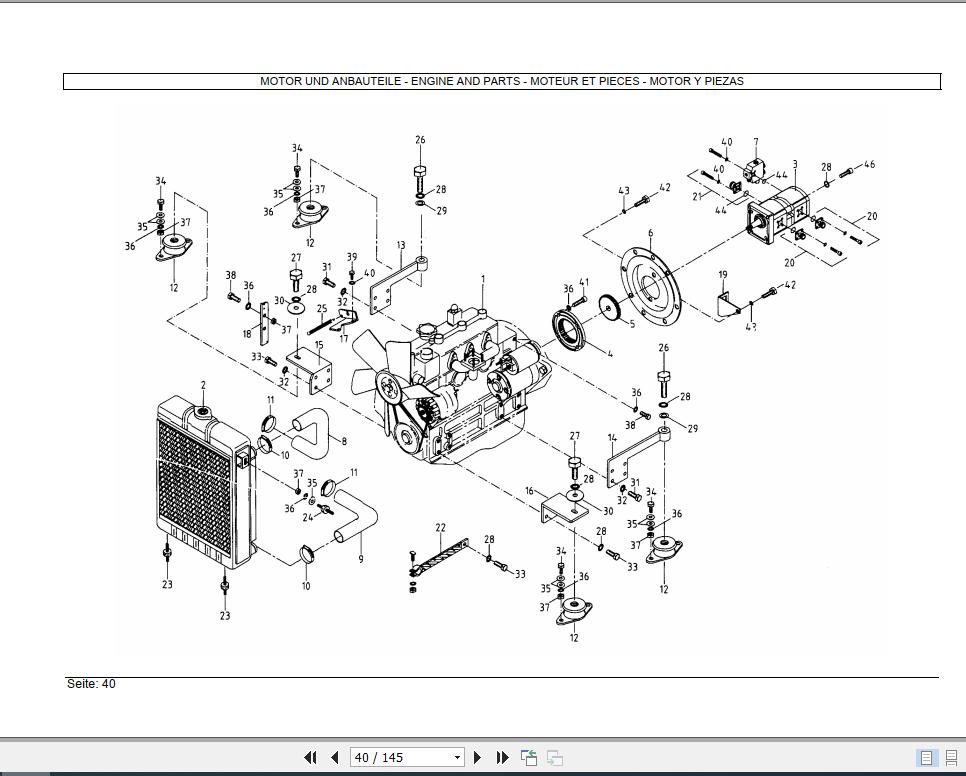
Task: Advance to next page using arrow icon
Action: tap(478, 757)
